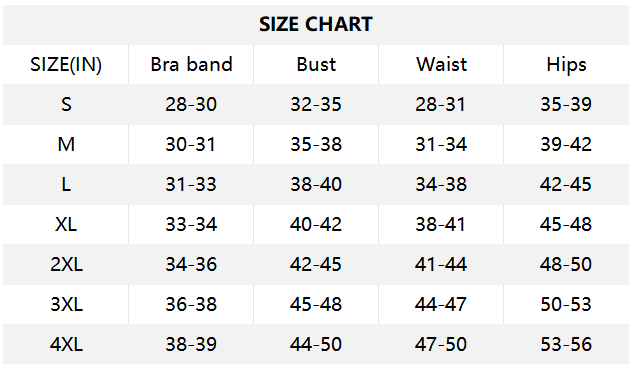Select the Hips column header
Screen dimensions: 631x370
(566, 64)
